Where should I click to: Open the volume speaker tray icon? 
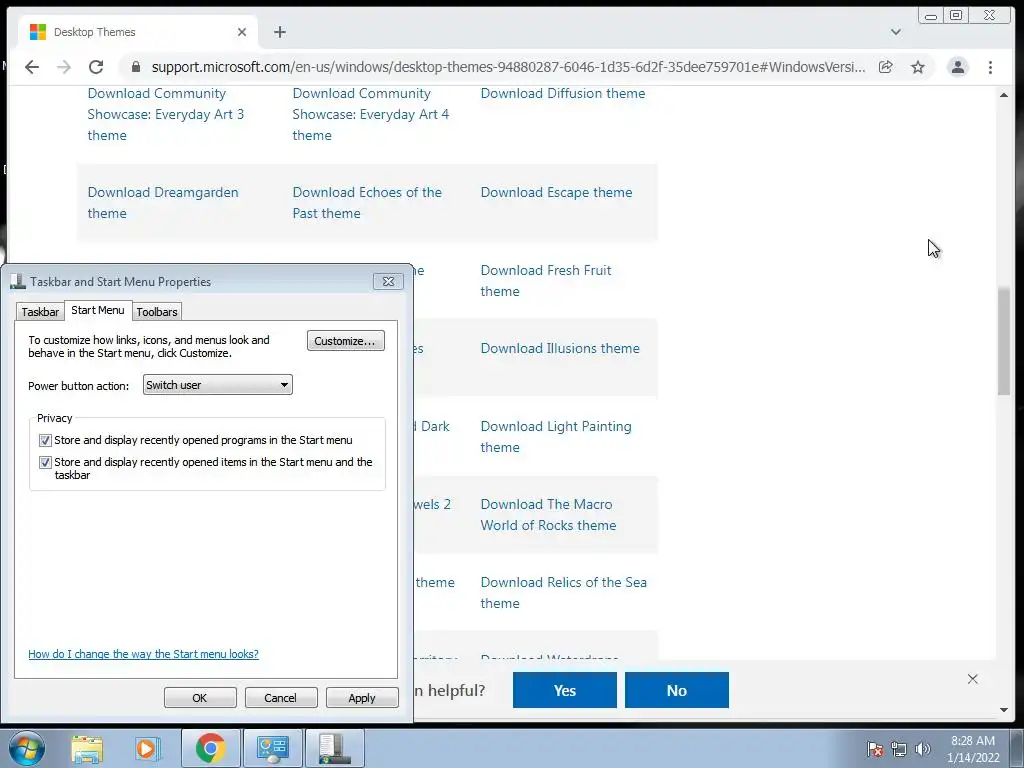tap(922, 749)
